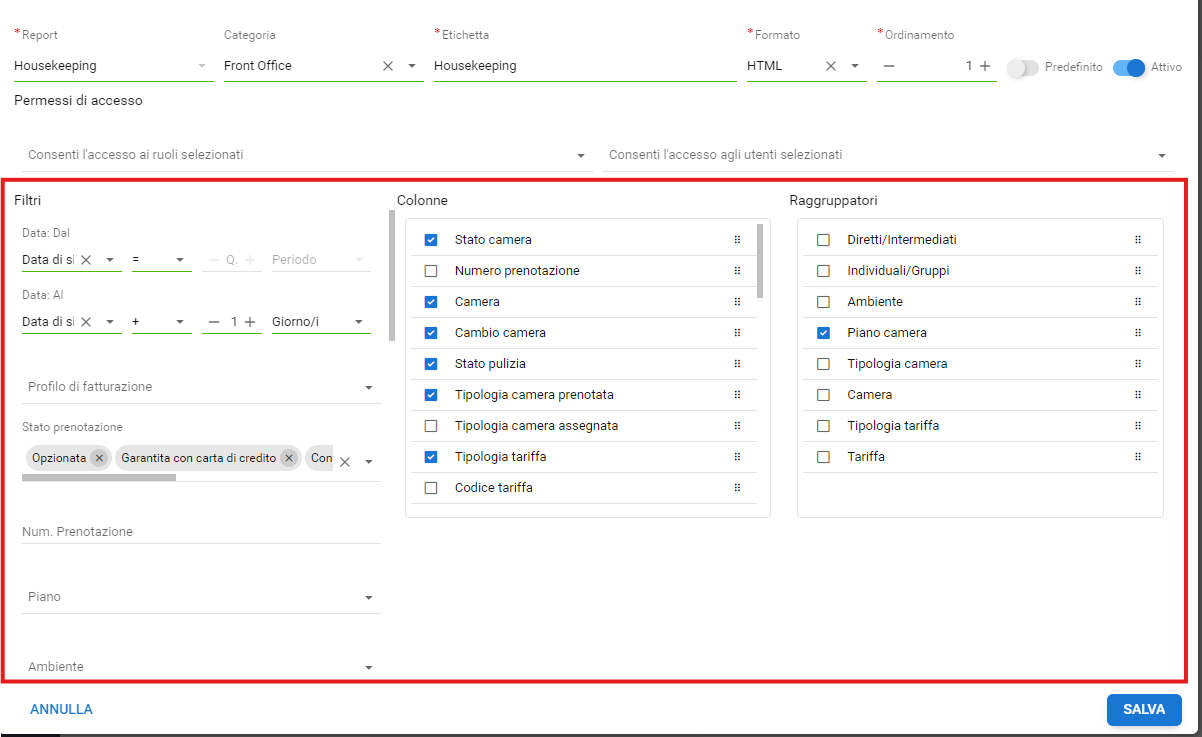This screenshot has height=737, width=1202.
Task: Click the SALVA button
Action: [x=1144, y=709]
